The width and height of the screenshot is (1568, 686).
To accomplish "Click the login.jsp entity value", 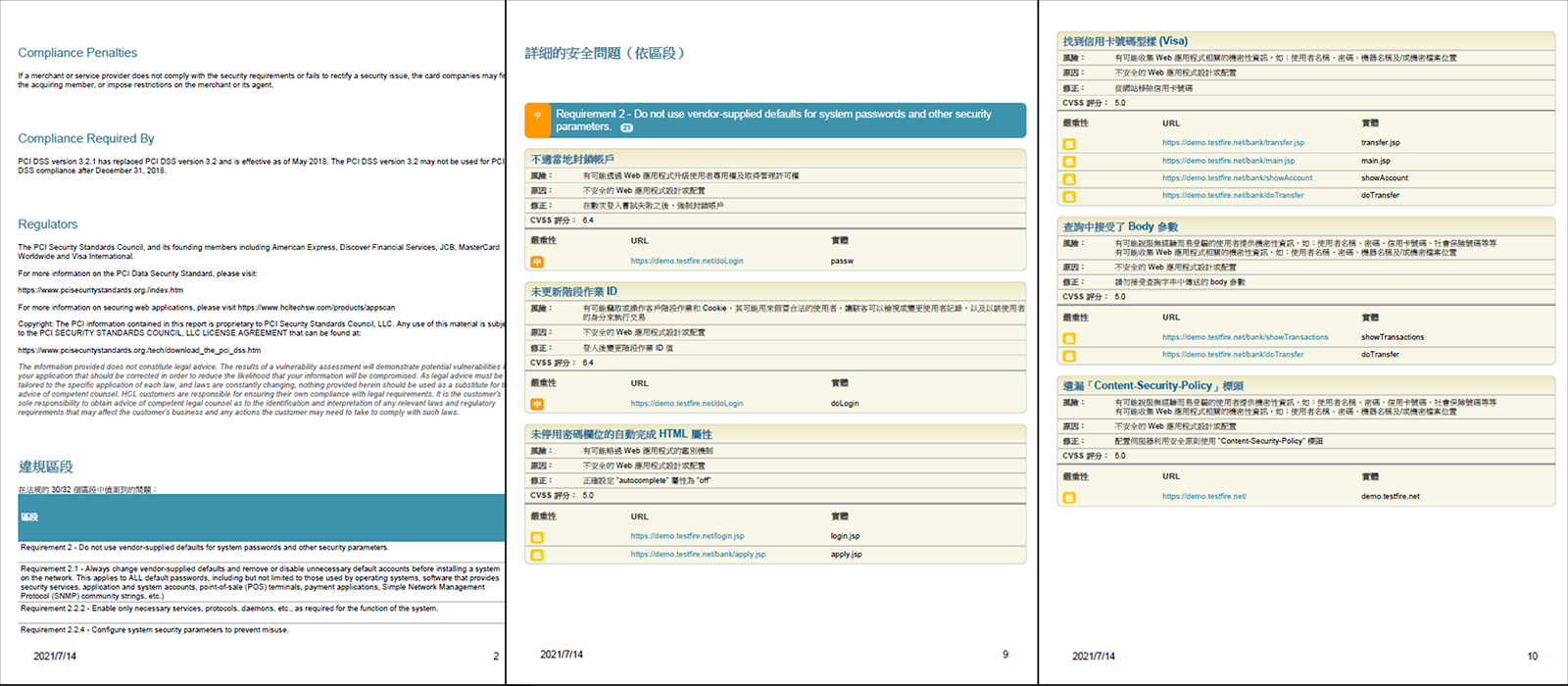I will (x=845, y=536).
